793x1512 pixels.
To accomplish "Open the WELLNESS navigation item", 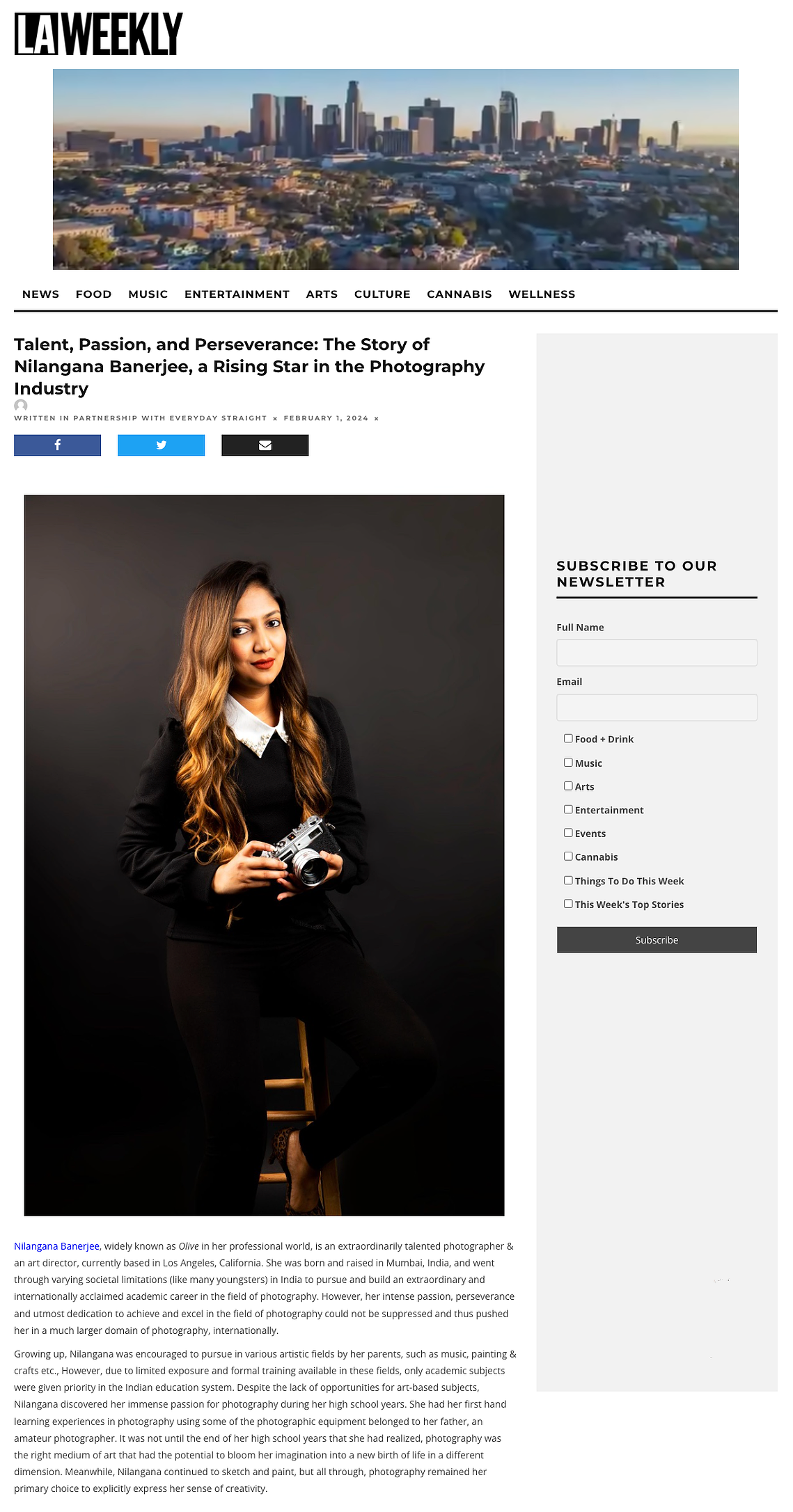I will click(542, 294).
